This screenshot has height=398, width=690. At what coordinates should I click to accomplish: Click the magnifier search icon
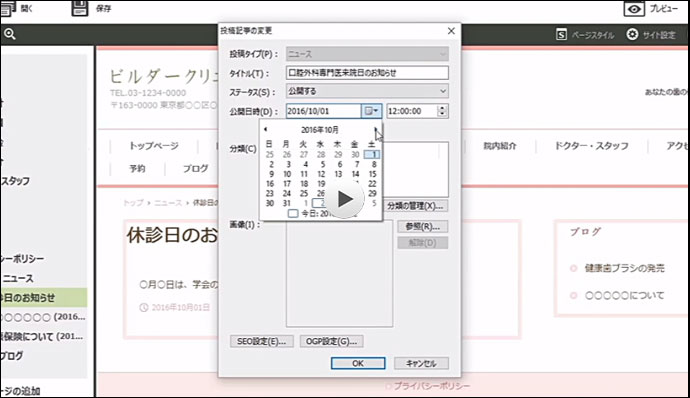9,34
